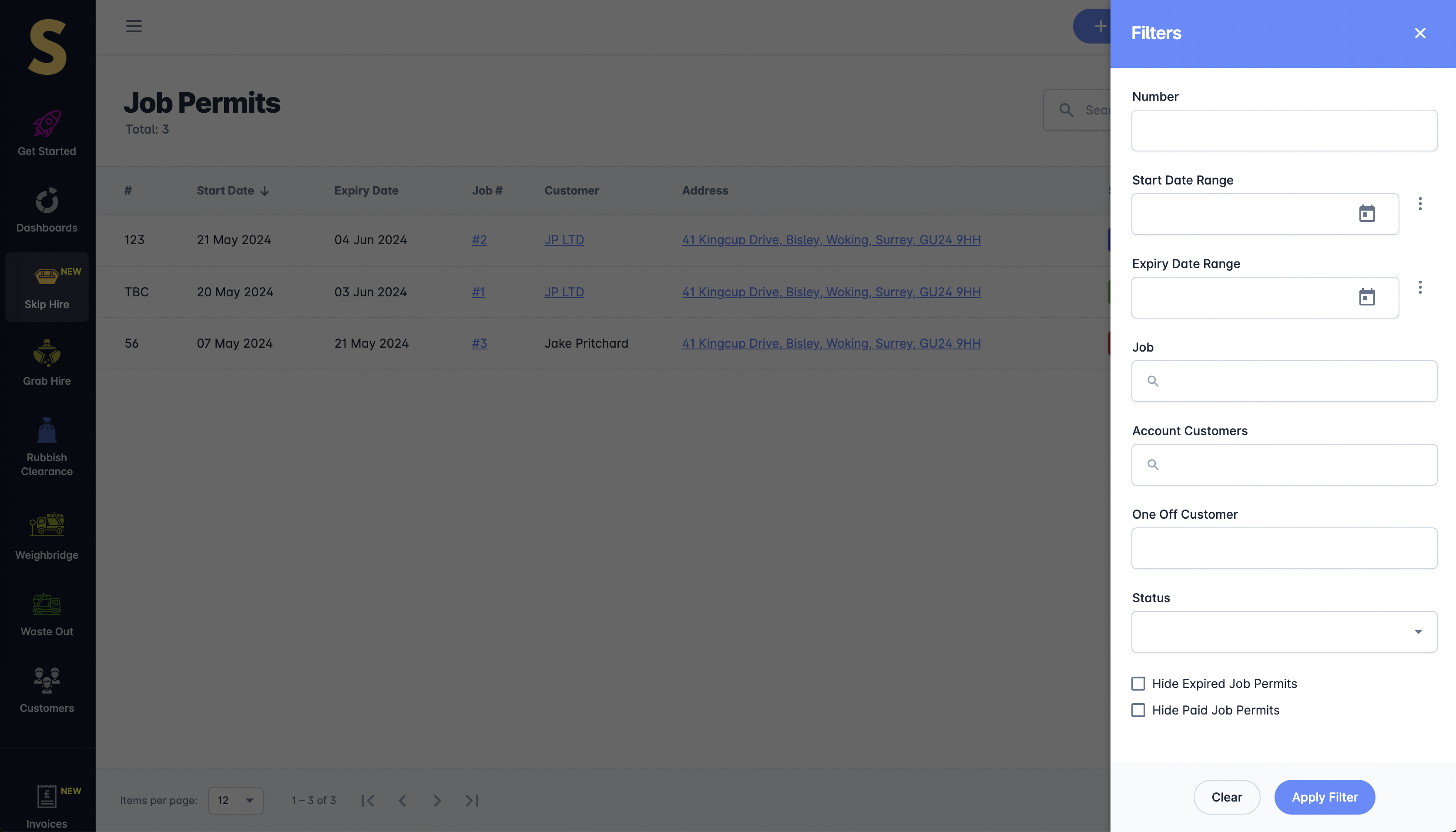This screenshot has height=832, width=1456.
Task: Open the items per page dropdown
Action: point(235,800)
